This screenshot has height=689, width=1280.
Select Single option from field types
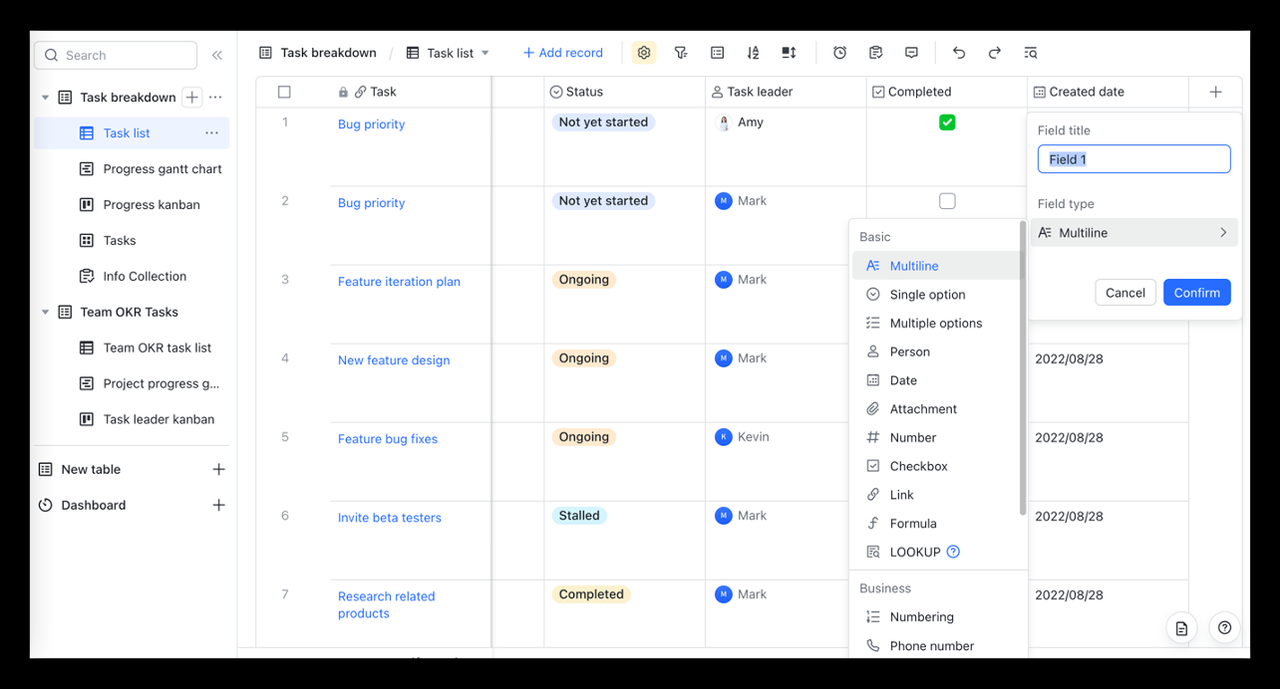coord(927,295)
